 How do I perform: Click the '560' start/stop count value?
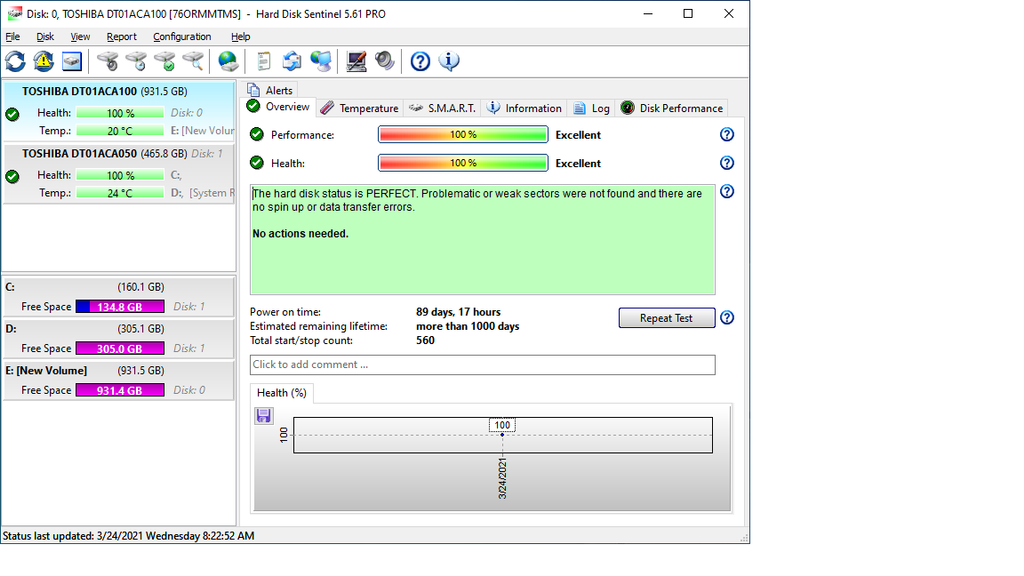pyautogui.click(x=425, y=340)
